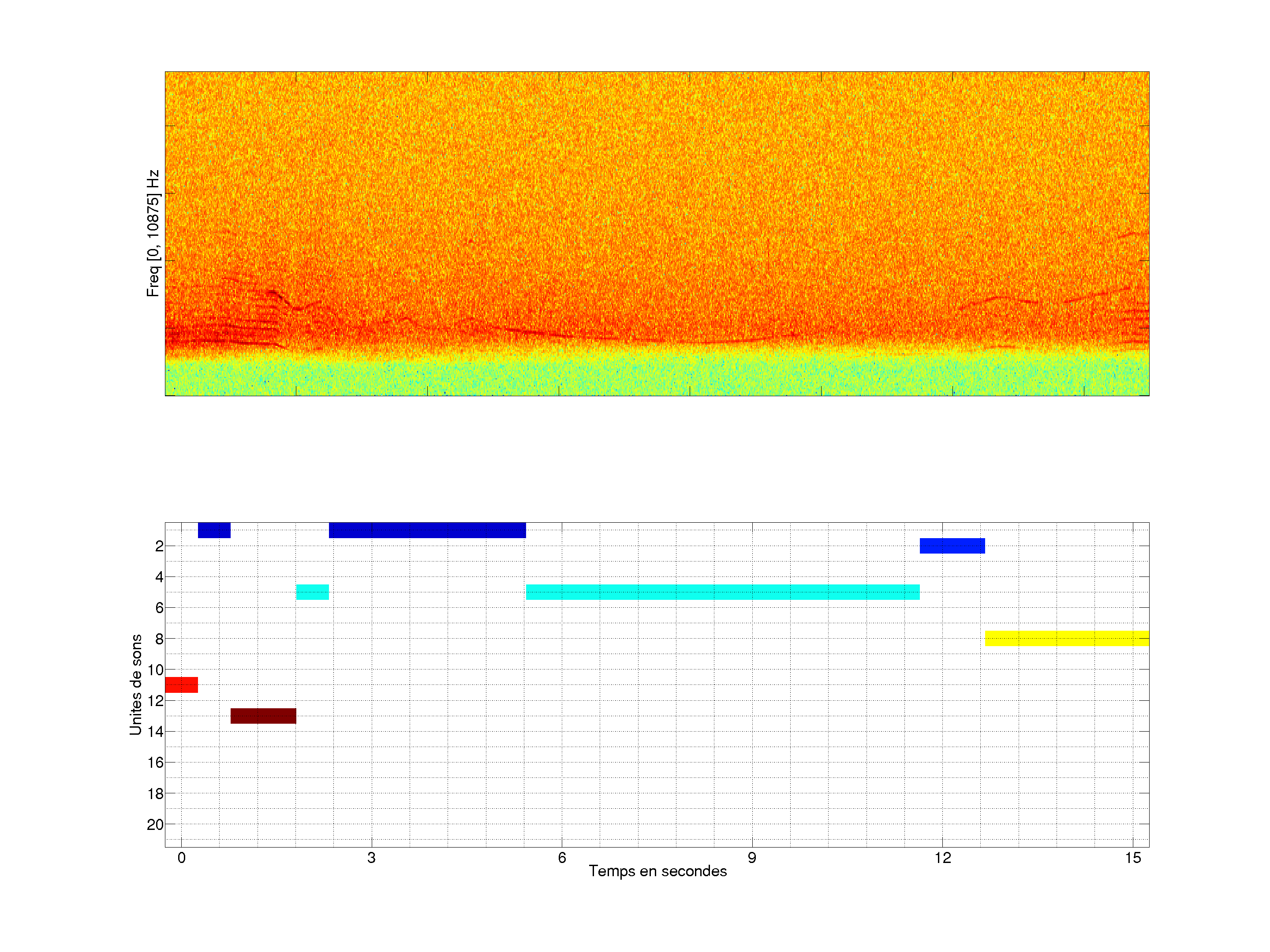Click the yellow bar at unit 8
Screen dimensions: 1270x952
1066,638
